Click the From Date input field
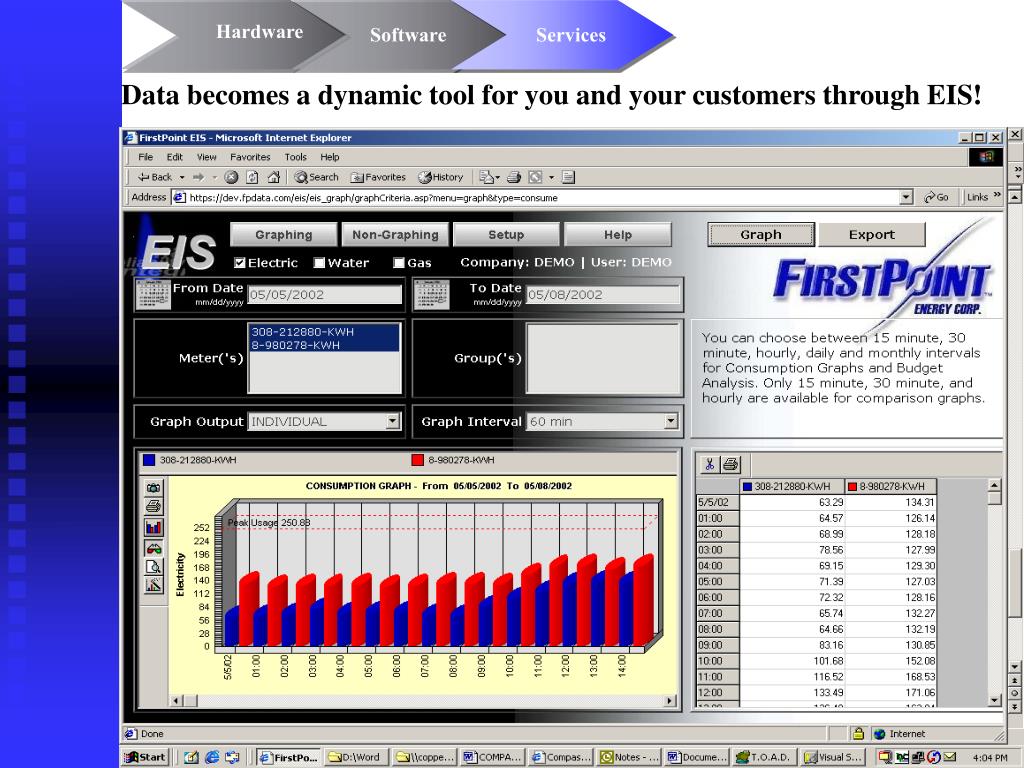The height and width of the screenshot is (768, 1024). (325, 295)
